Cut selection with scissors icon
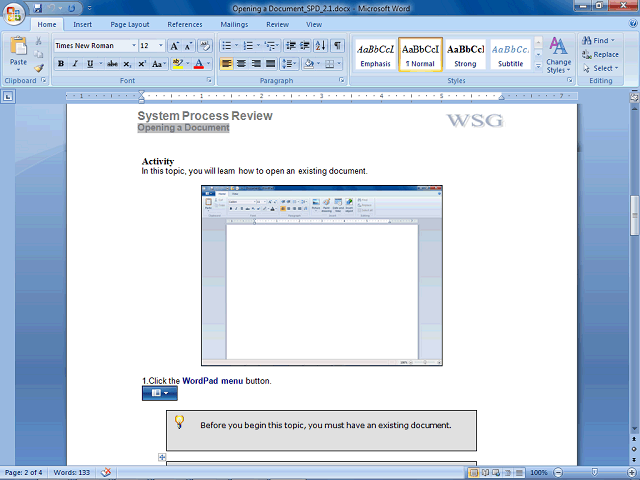Viewport: 640px width, 480px height. pos(38,41)
